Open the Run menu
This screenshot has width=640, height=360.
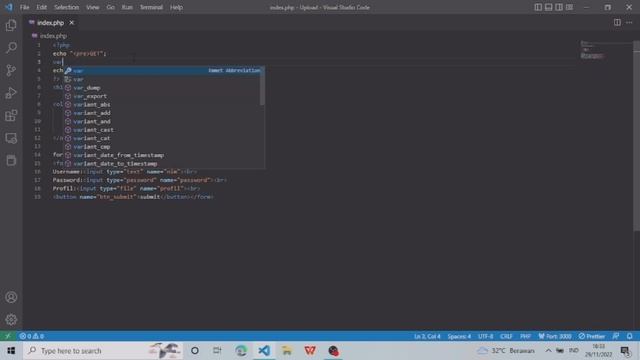coord(127,7)
